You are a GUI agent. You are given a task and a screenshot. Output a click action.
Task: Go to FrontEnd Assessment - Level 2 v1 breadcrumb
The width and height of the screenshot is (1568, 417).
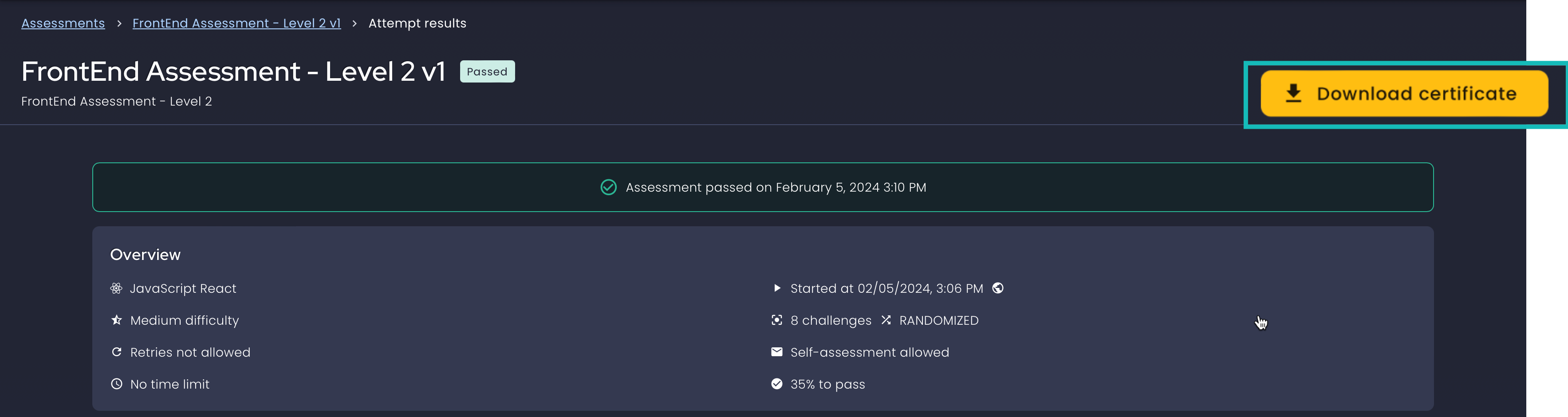tap(236, 23)
